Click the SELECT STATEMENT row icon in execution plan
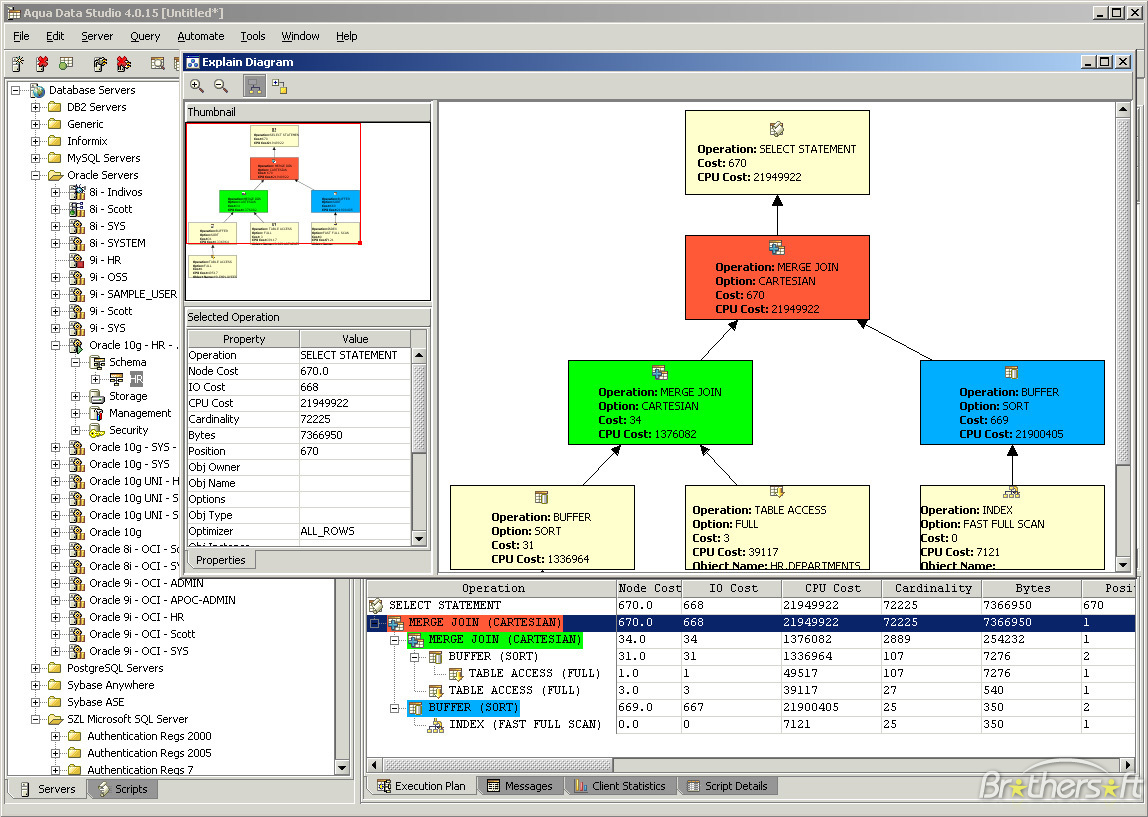This screenshot has height=817, width=1148. 376,605
